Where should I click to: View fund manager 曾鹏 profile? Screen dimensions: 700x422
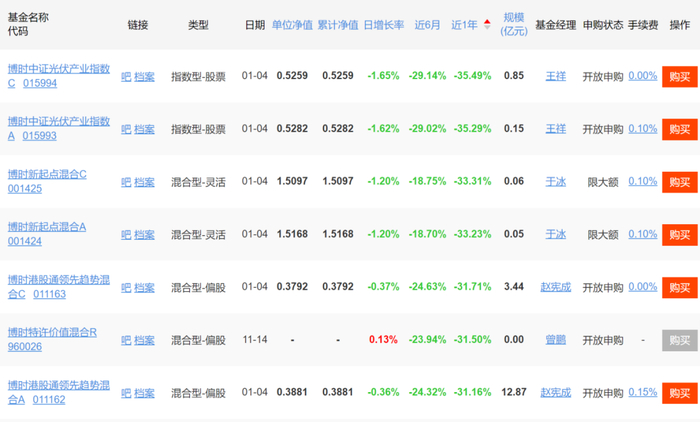point(555,340)
